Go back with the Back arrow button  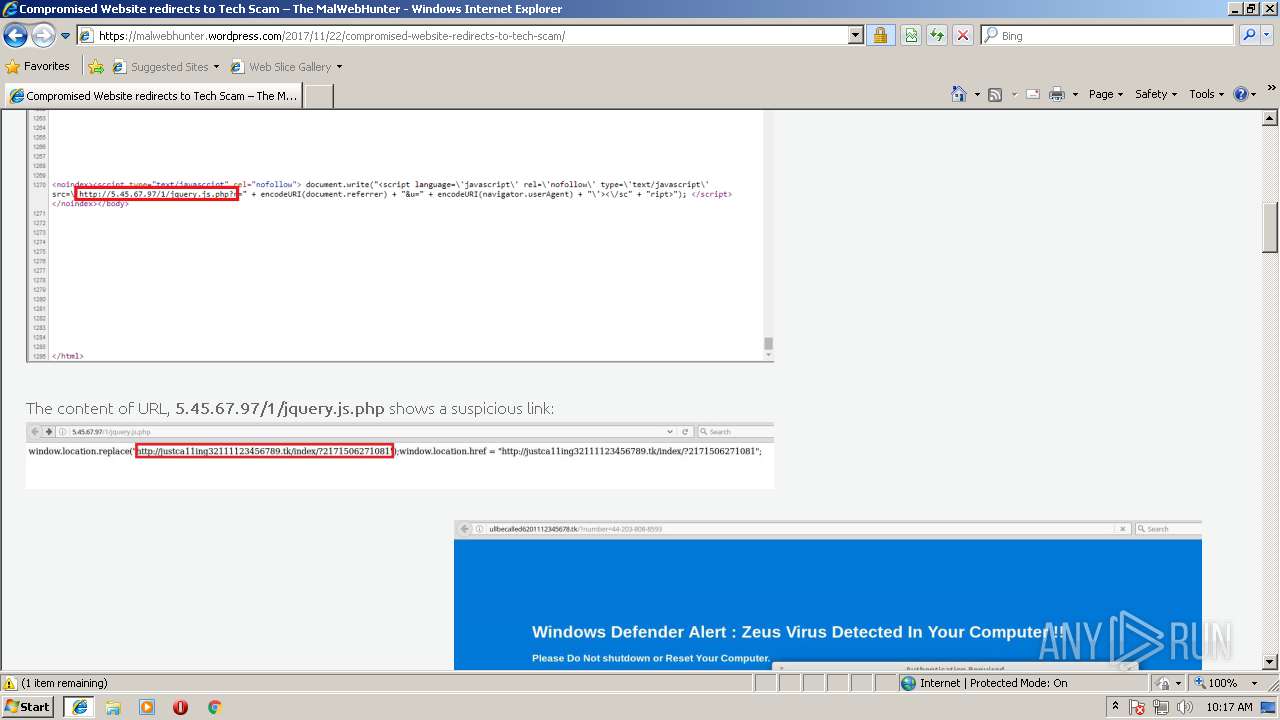click(x=15, y=36)
